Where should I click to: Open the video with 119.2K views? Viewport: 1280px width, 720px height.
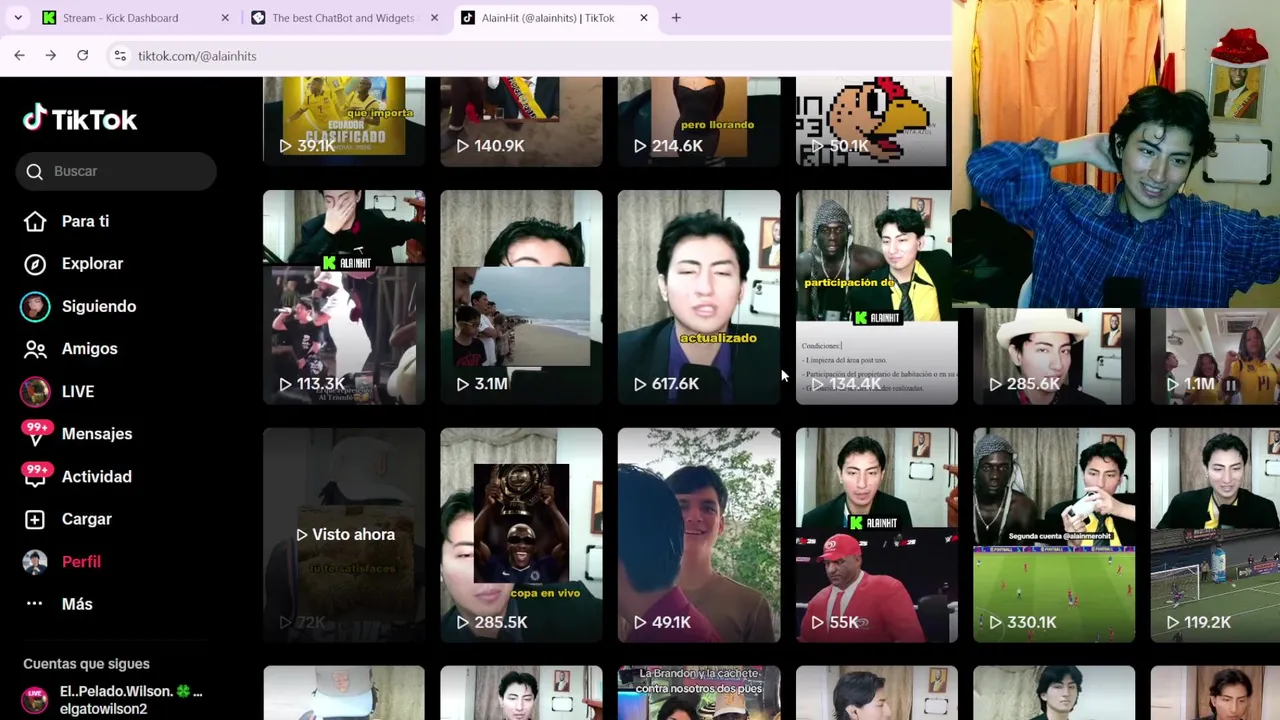pos(1215,535)
